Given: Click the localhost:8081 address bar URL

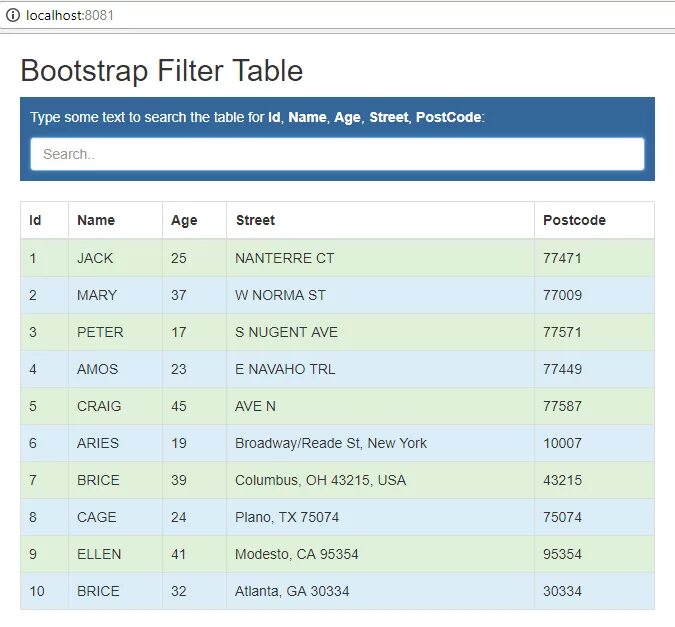Looking at the screenshot, I should (59, 16).
